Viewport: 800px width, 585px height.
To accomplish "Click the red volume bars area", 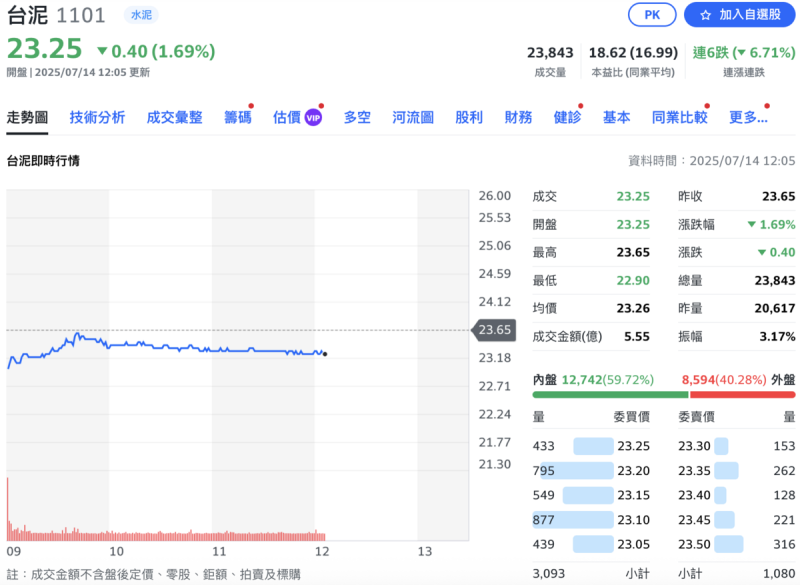I will [x=166, y=535].
